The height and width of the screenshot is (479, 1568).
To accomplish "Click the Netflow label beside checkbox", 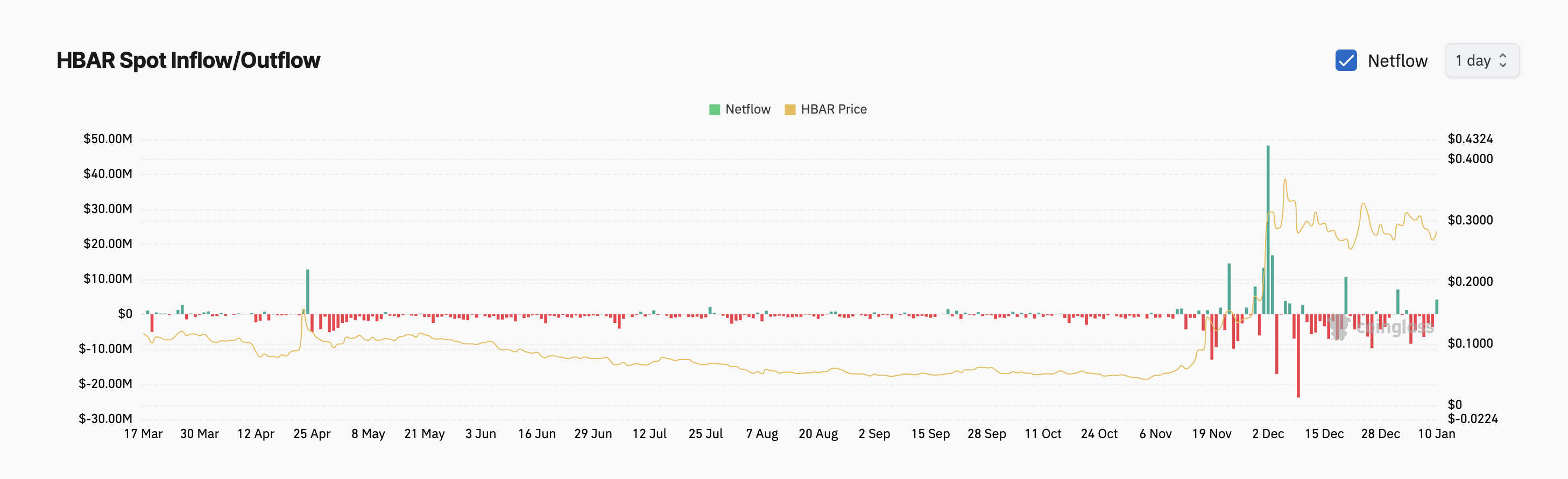I will [x=1397, y=60].
